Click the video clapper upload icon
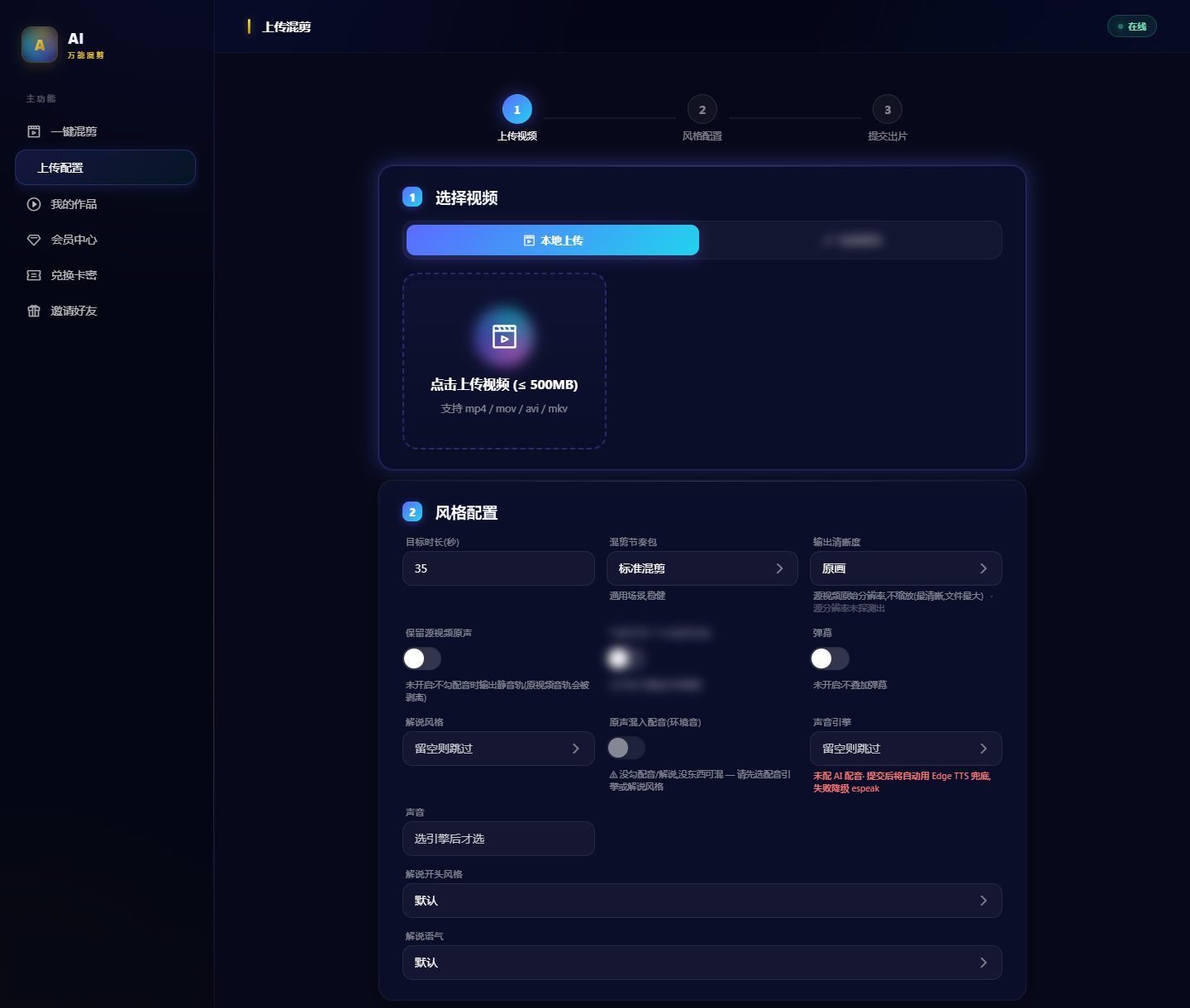 504,336
